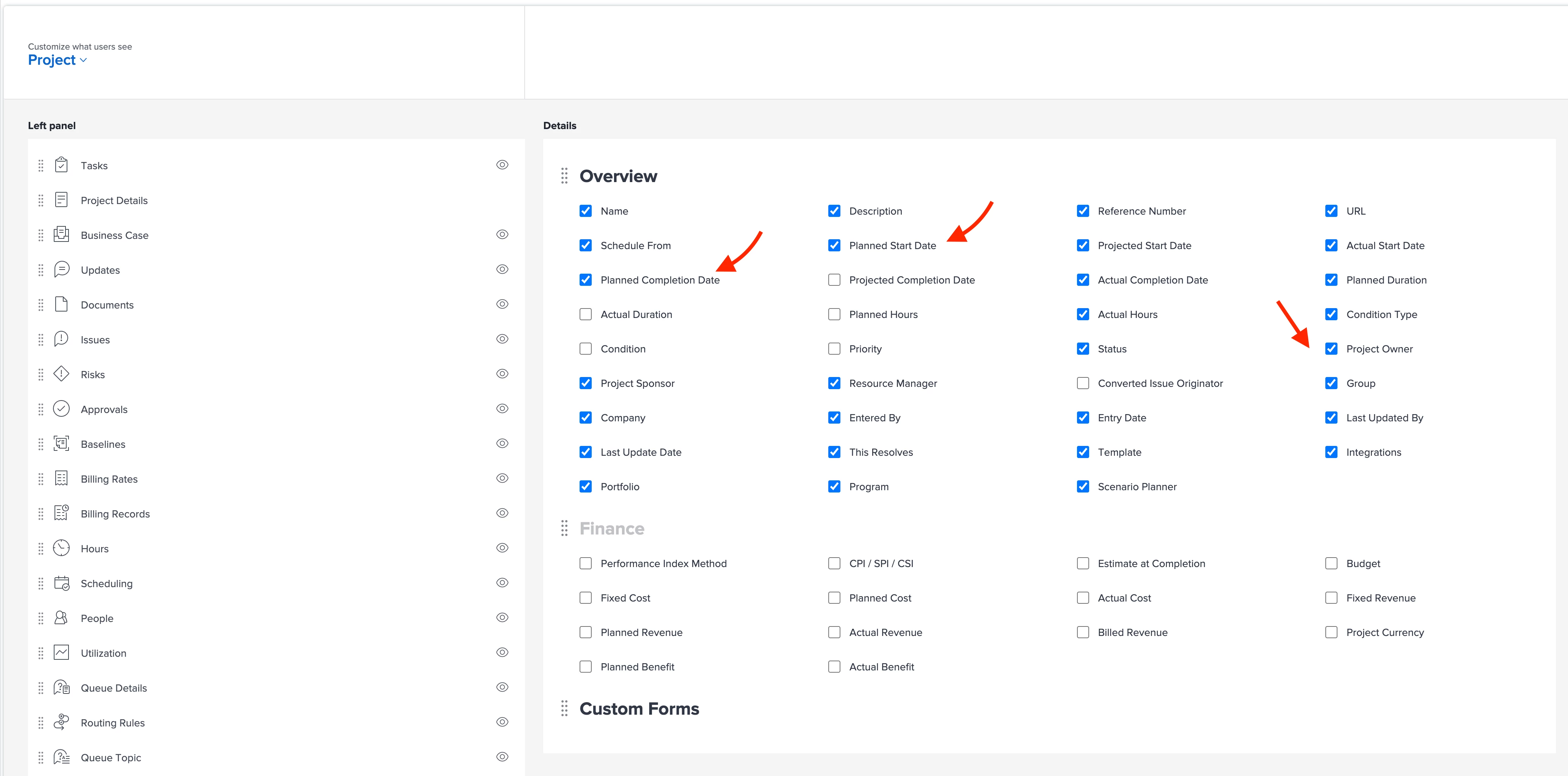
Task: Hide the Documents section with eye icon
Action: [x=502, y=304]
